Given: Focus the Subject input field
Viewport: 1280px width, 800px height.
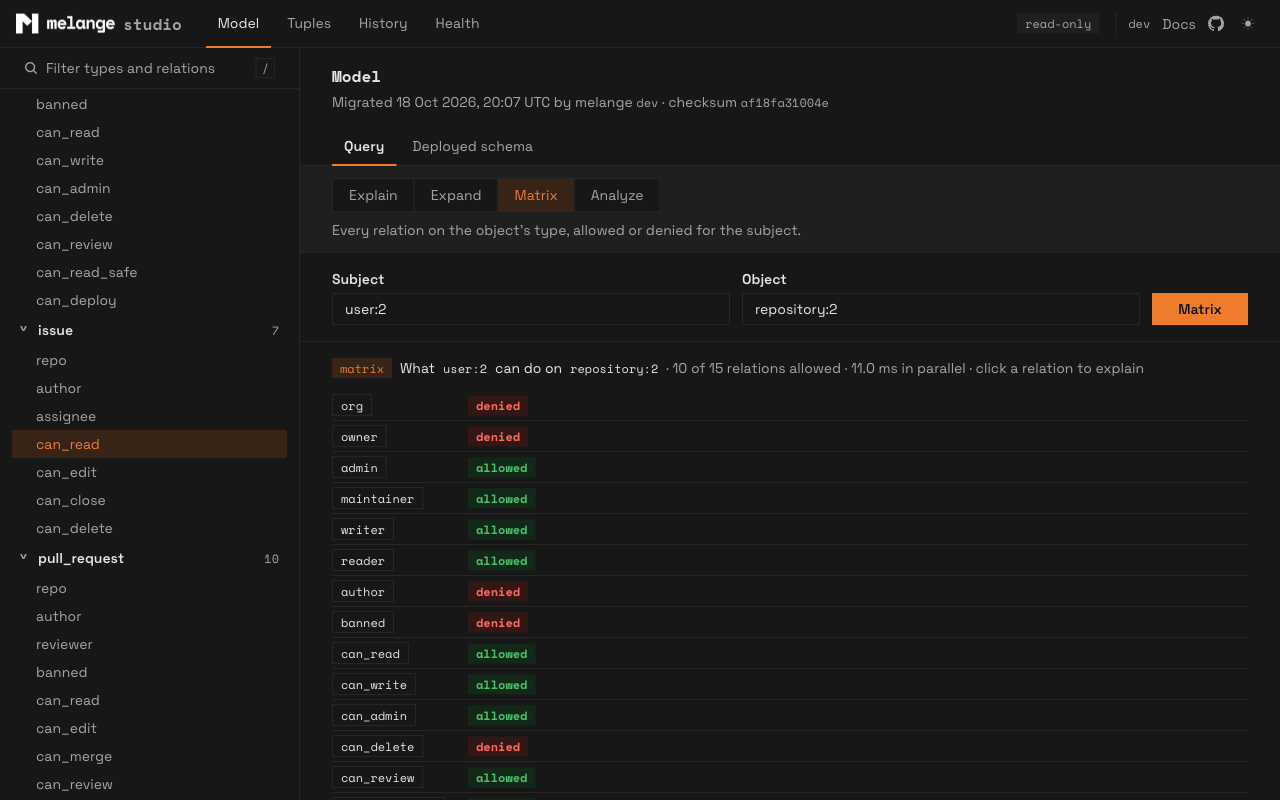Looking at the screenshot, I should tap(531, 309).
